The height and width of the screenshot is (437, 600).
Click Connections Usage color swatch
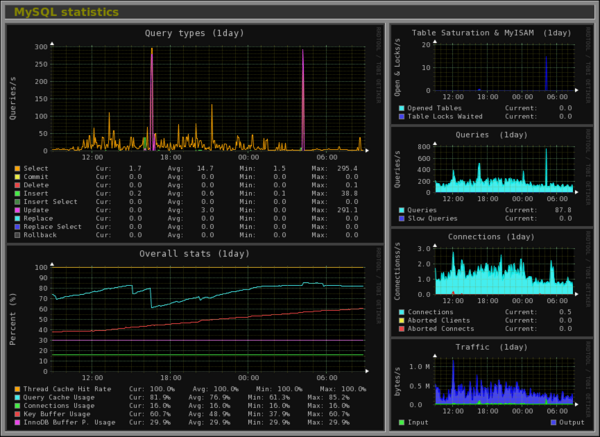pos(17,406)
